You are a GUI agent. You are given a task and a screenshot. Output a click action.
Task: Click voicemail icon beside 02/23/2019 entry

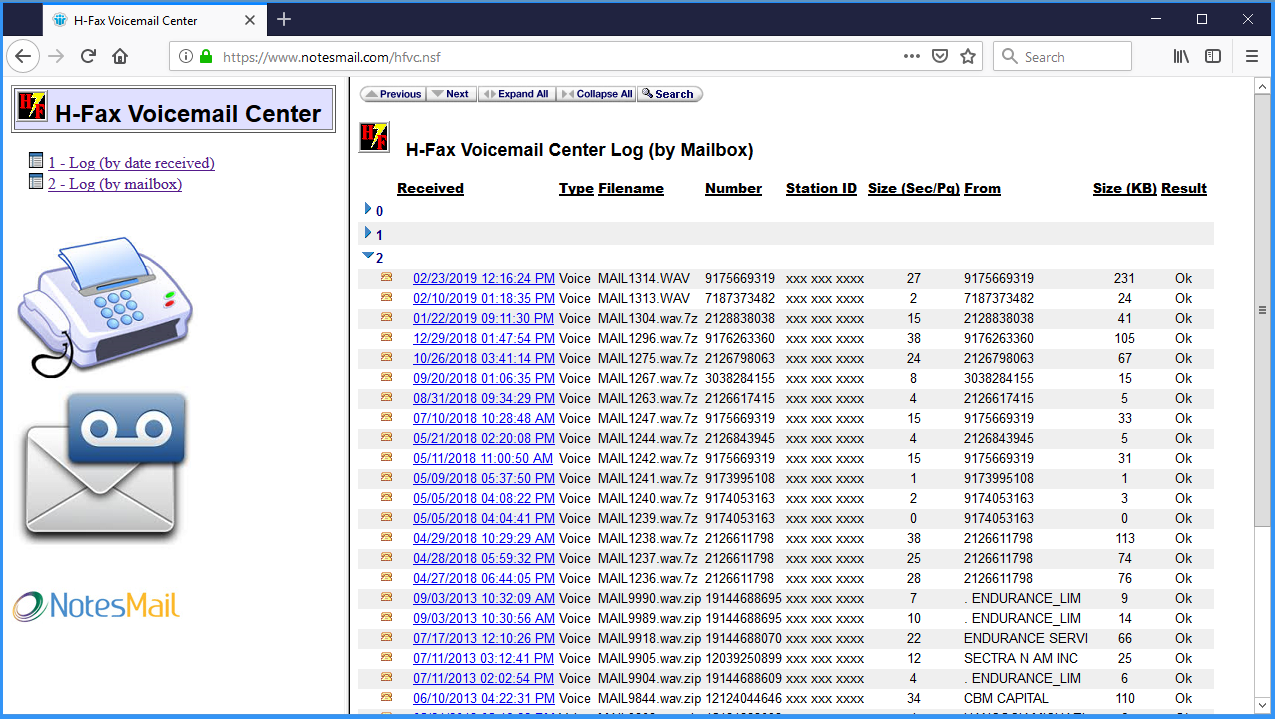coord(386,278)
